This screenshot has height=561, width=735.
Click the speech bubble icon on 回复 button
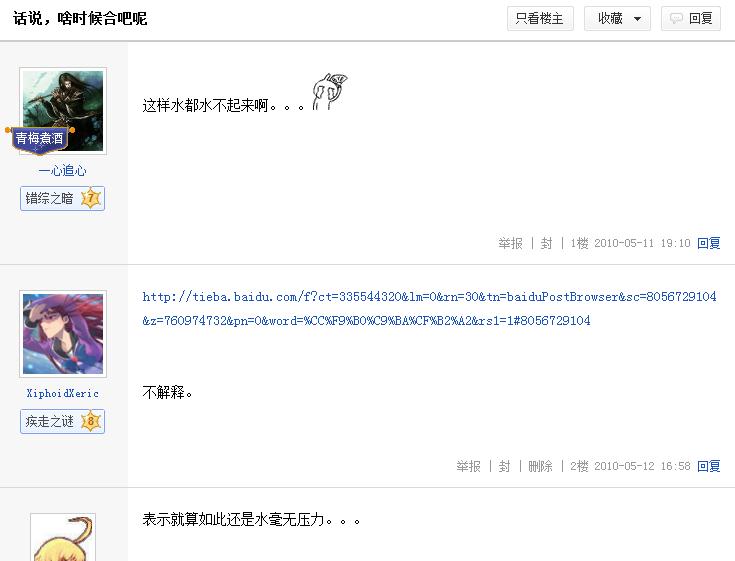675,19
